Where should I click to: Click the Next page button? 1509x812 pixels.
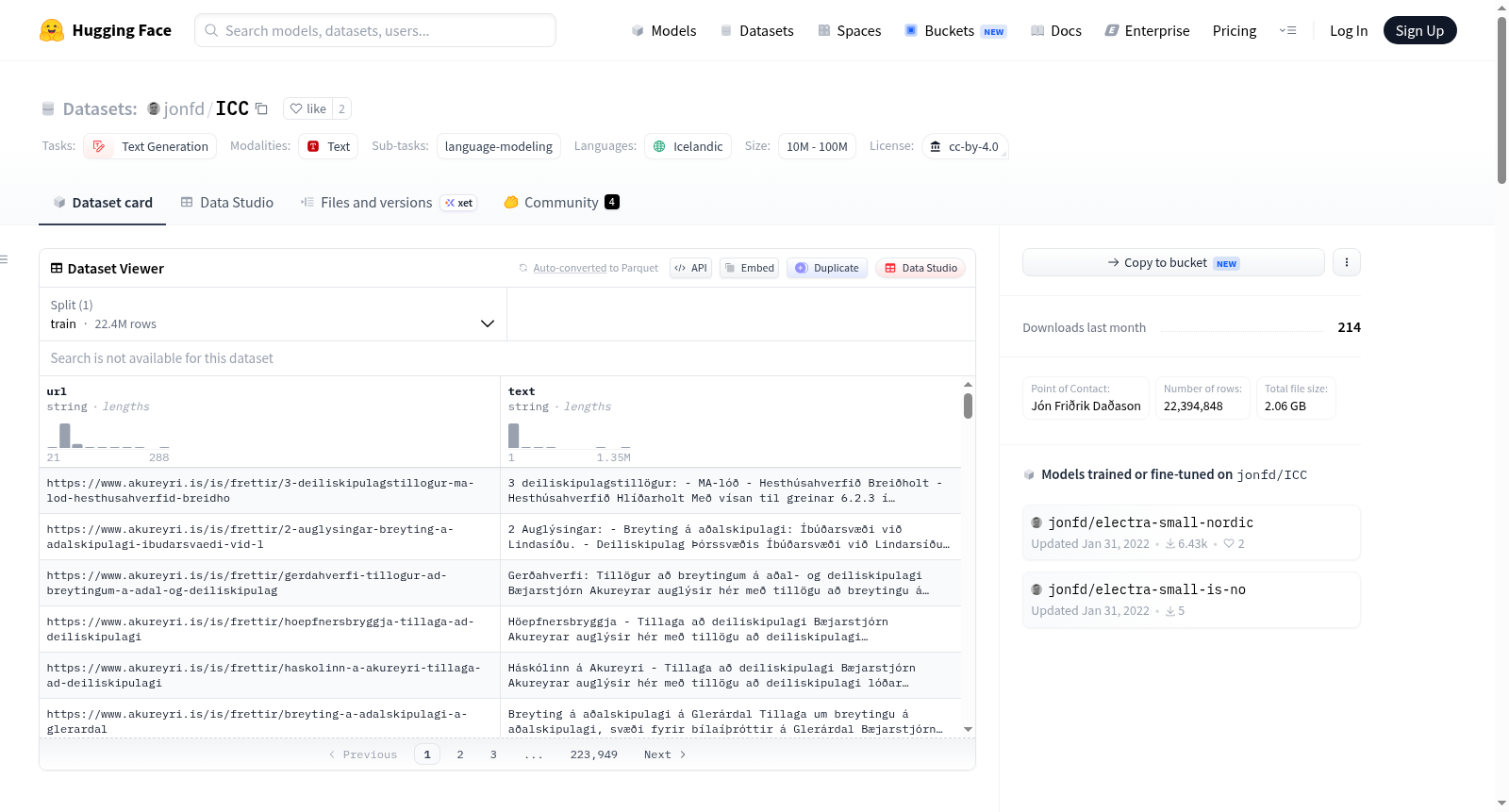point(665,754)
